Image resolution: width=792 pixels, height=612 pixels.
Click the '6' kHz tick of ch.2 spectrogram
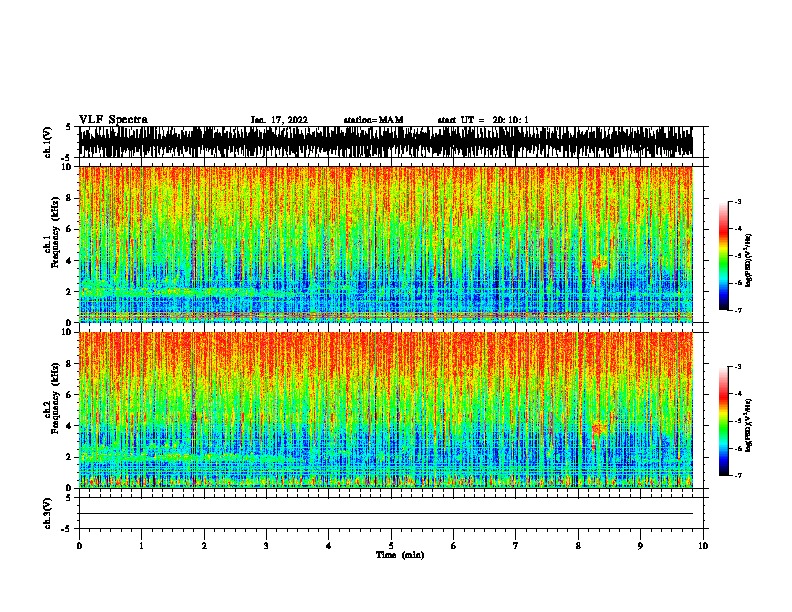pos(70,394)
